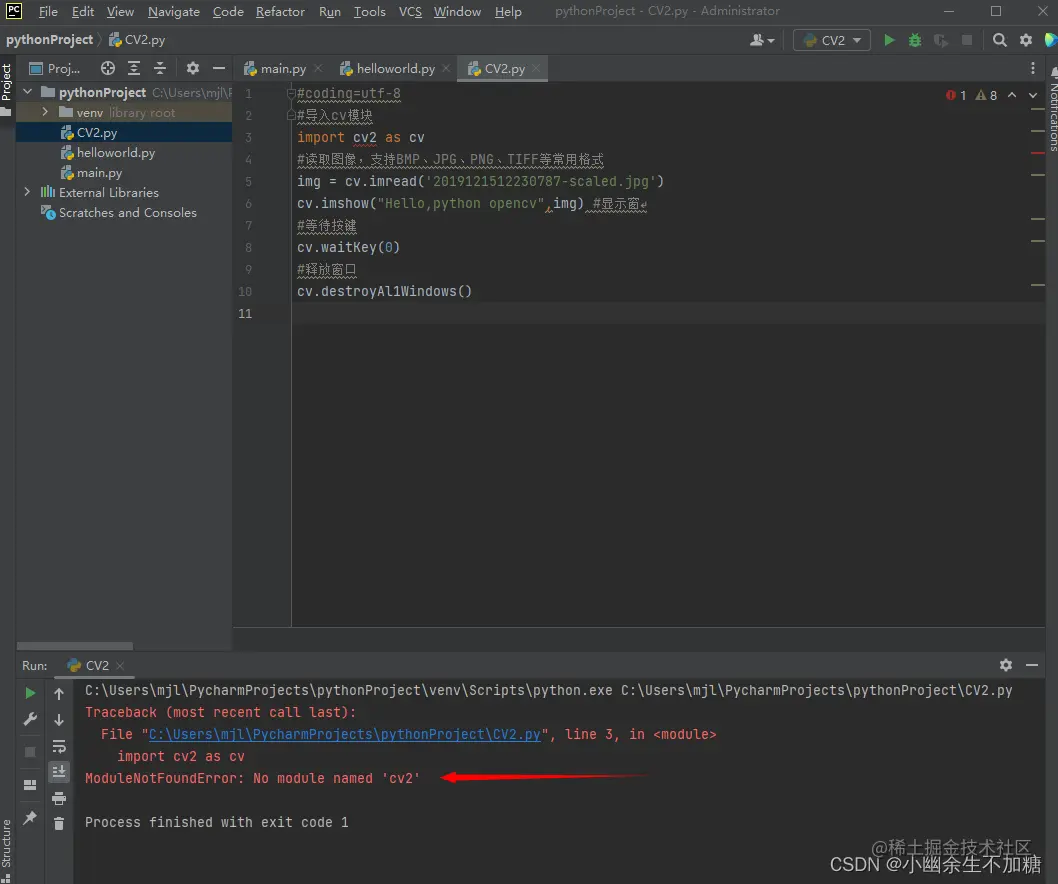Open IDE settings gear in top toolbar

(1026, 40)
